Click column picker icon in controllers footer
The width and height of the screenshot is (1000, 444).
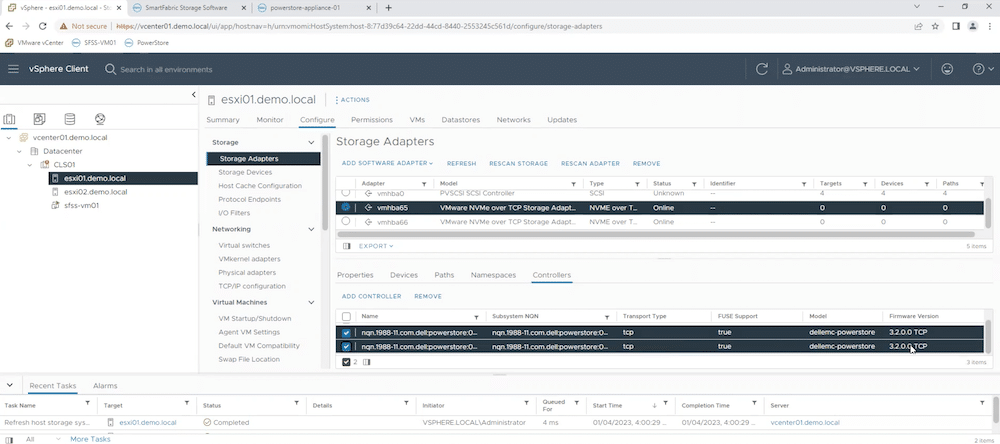pos(366,362)
